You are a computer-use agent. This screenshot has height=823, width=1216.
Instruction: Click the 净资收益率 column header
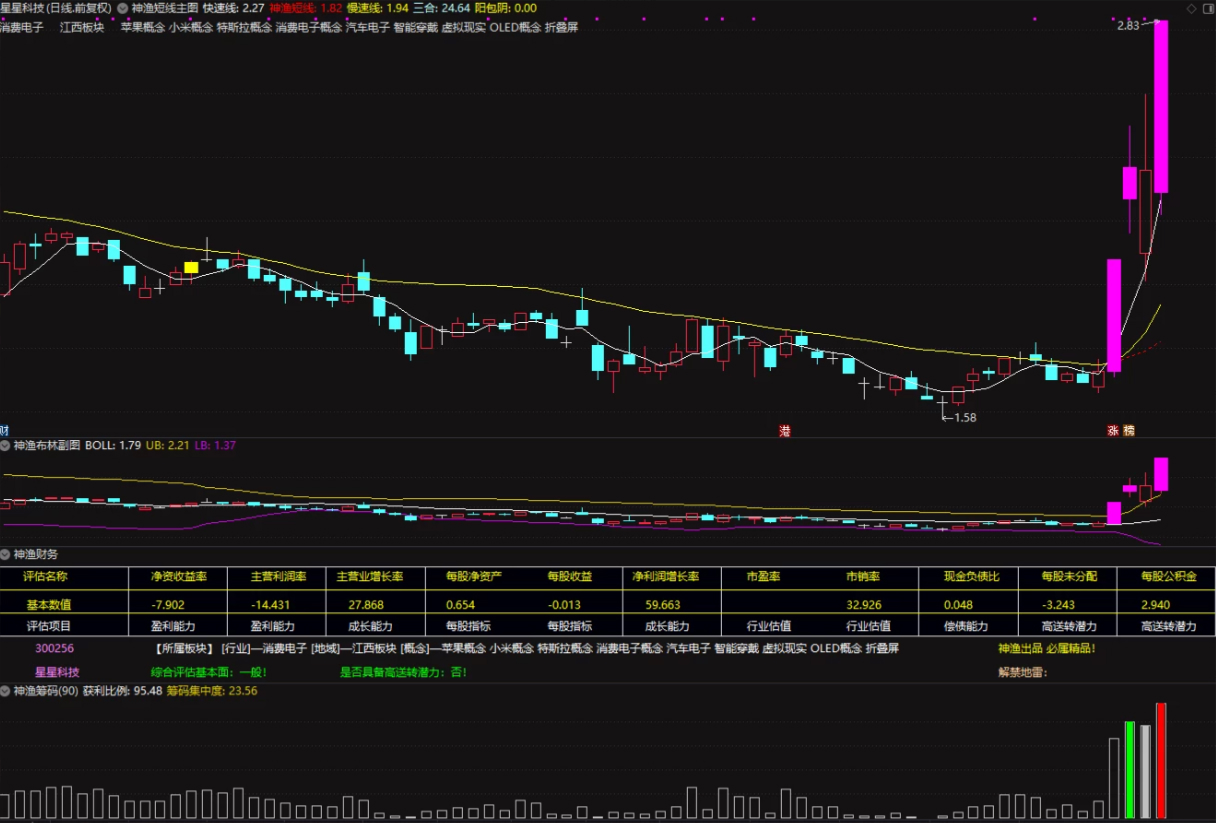tap(178, 577)
